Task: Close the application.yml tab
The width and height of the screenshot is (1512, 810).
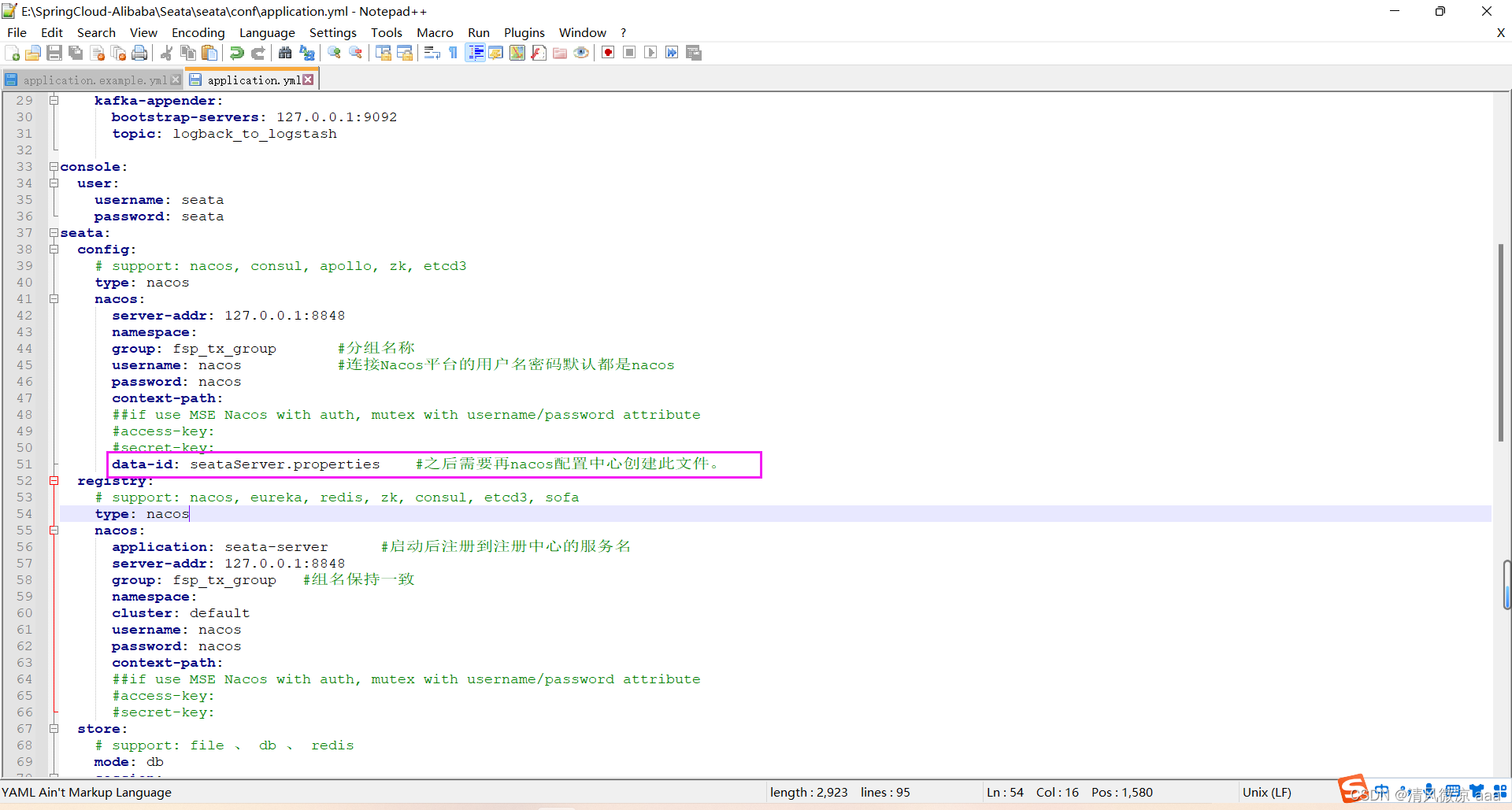Action: 308,80
